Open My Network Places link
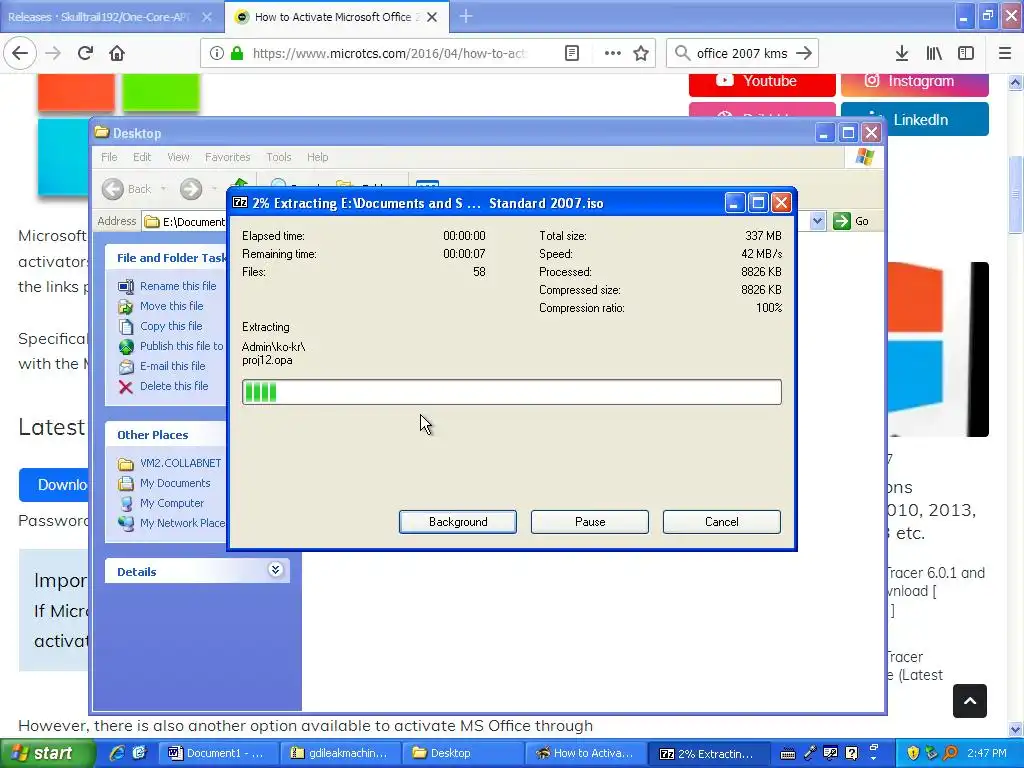The width and height of the screenshot is (1024, 768). tap(182, 523)
